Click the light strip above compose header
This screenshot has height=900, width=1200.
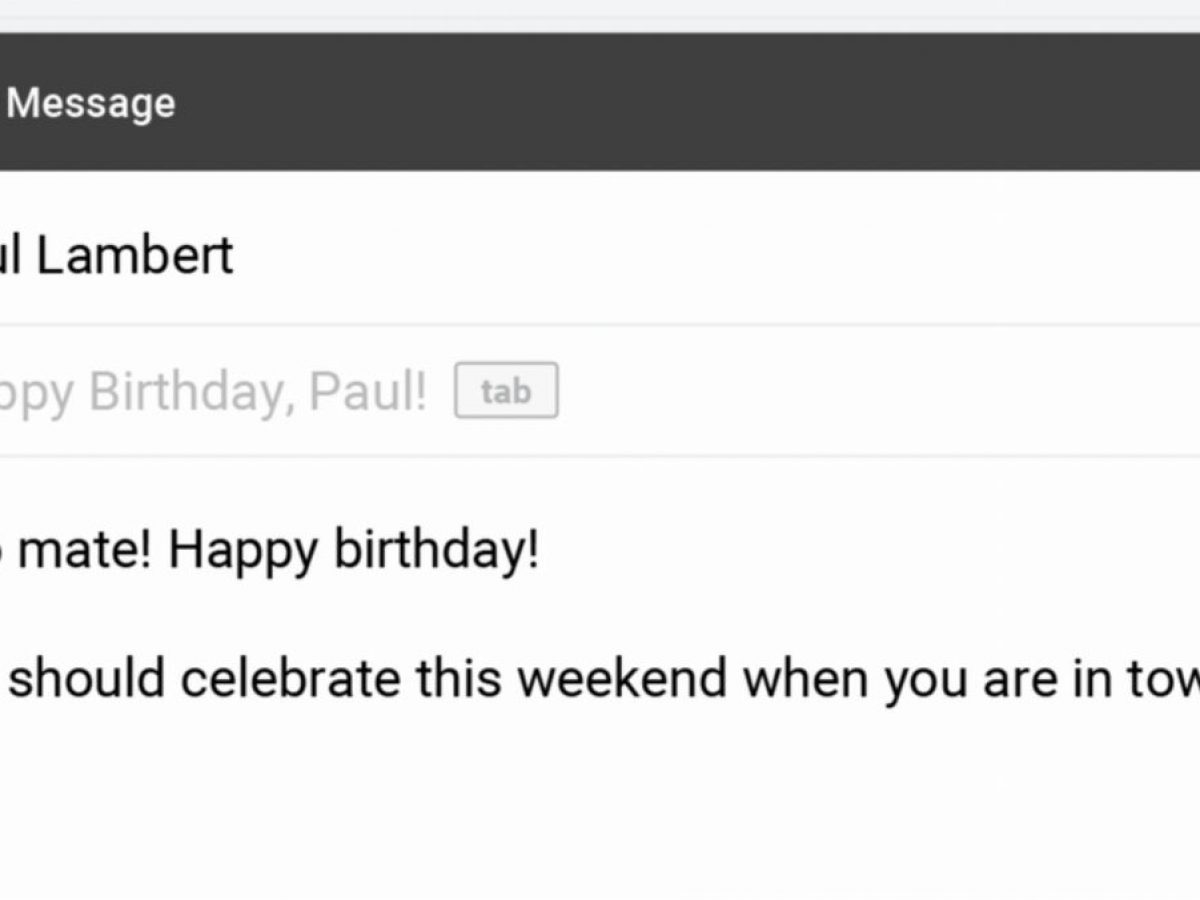click(600, 14)
